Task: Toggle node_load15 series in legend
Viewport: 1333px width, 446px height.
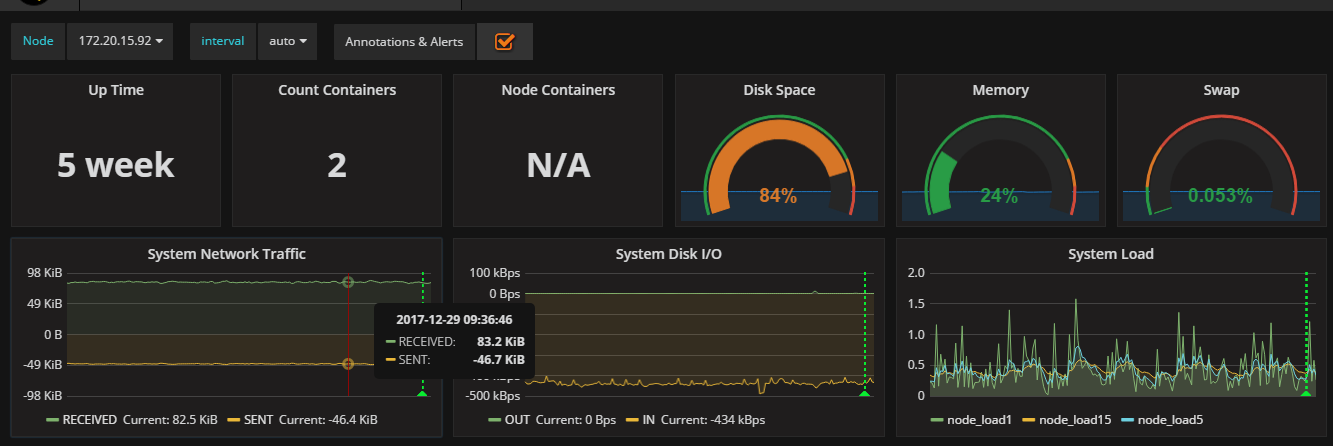Action: (x=1074, y=420)
